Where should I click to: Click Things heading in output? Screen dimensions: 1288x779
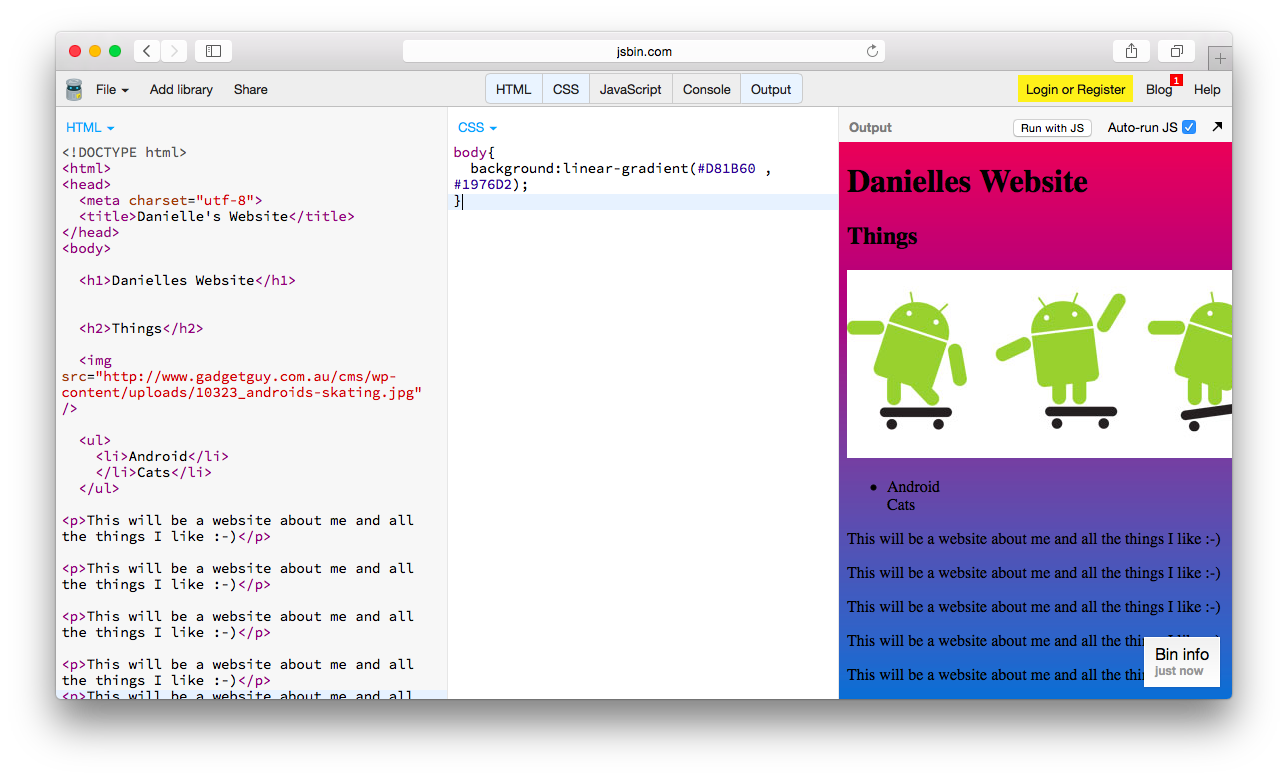click(882, 236)
